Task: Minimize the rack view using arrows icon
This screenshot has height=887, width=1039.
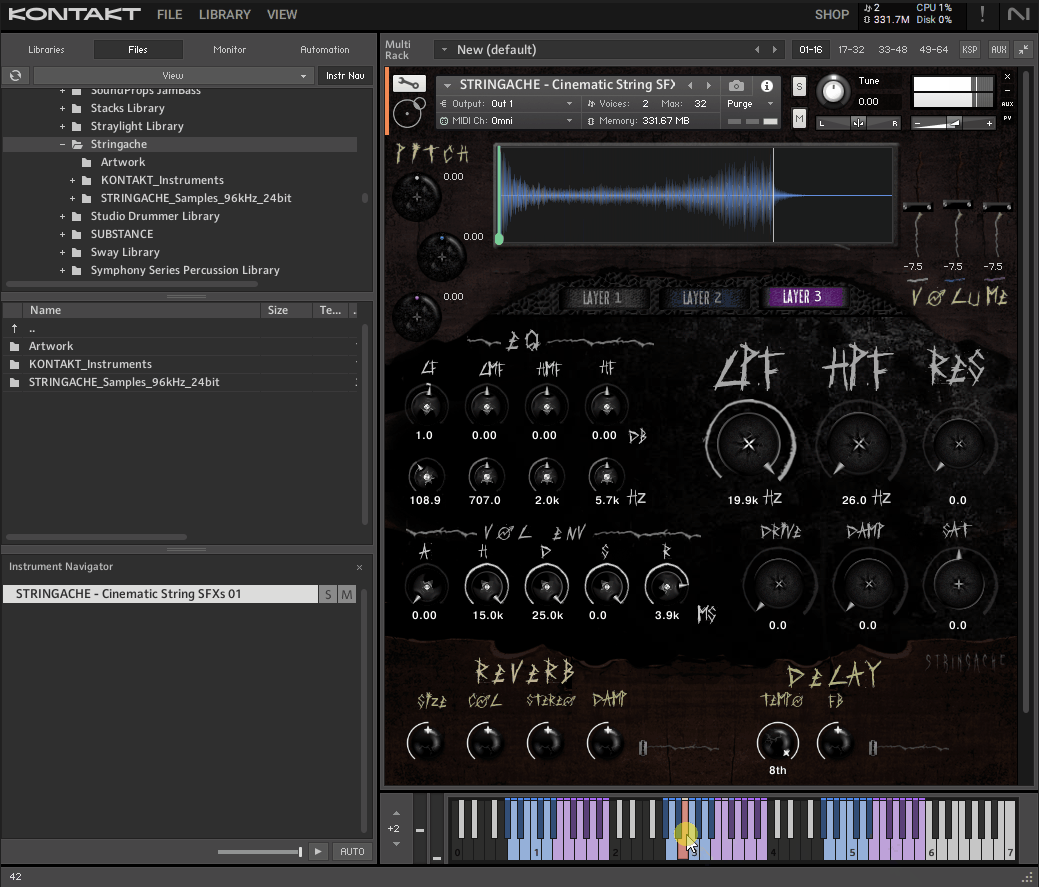Action: [1023, 49]
